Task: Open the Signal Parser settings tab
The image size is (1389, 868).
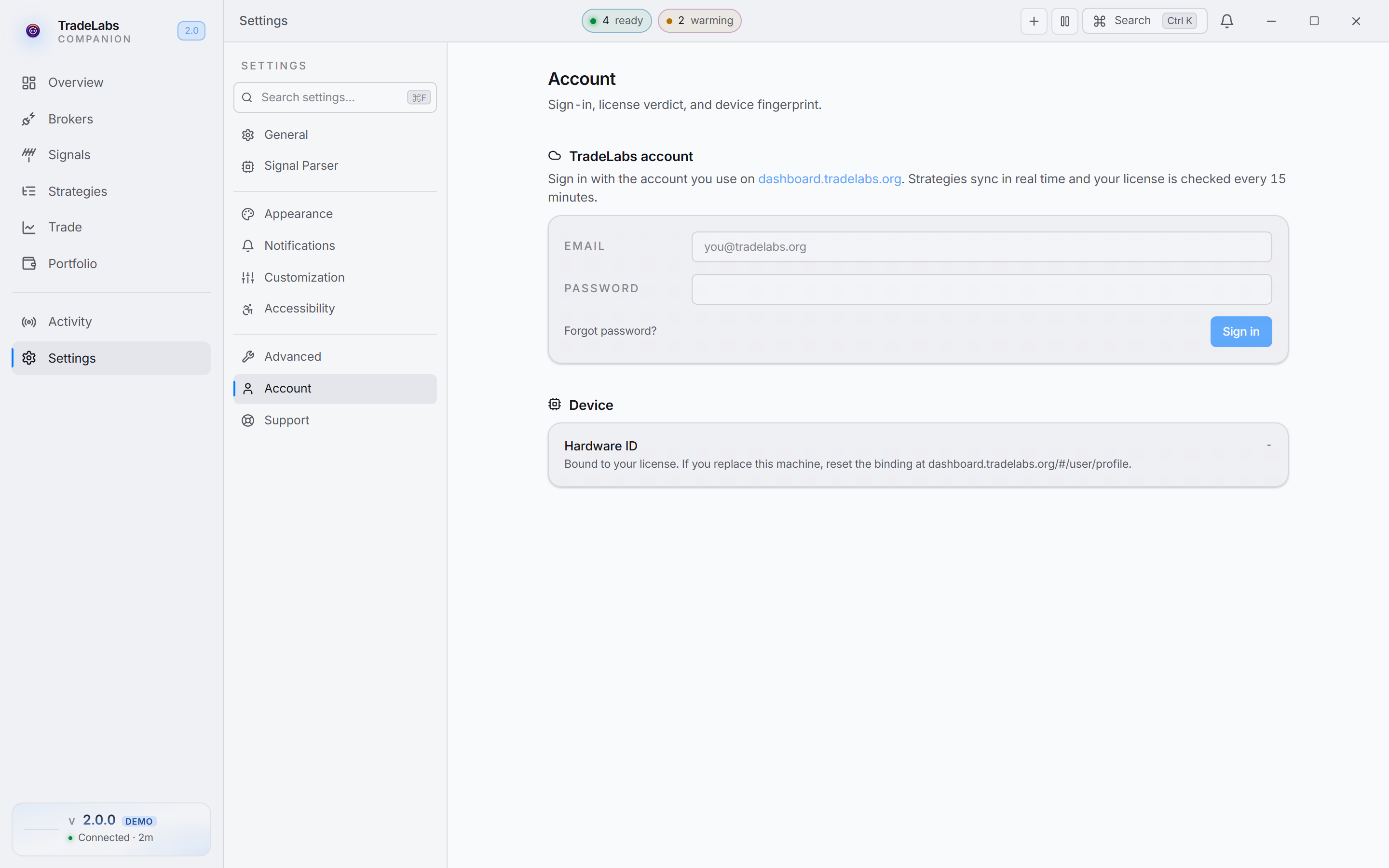Action: click(335, 166)
